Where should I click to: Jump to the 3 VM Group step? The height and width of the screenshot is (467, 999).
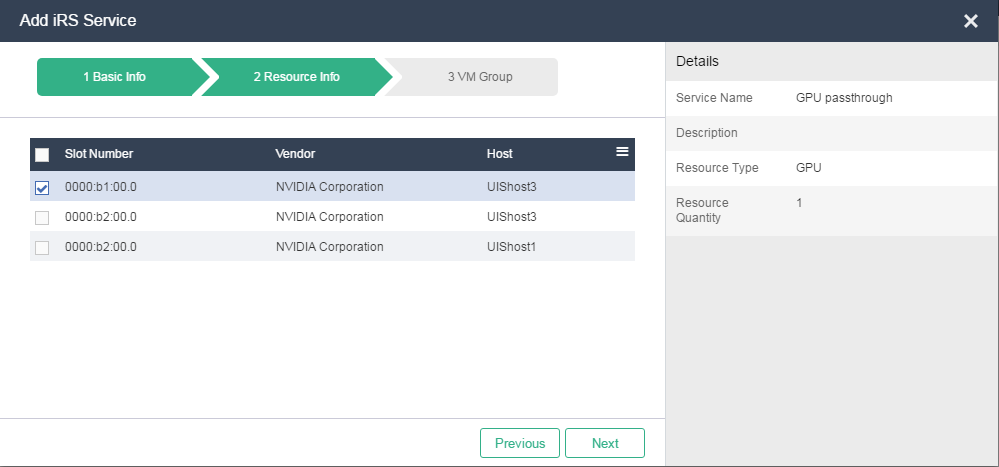pos(480,77)
